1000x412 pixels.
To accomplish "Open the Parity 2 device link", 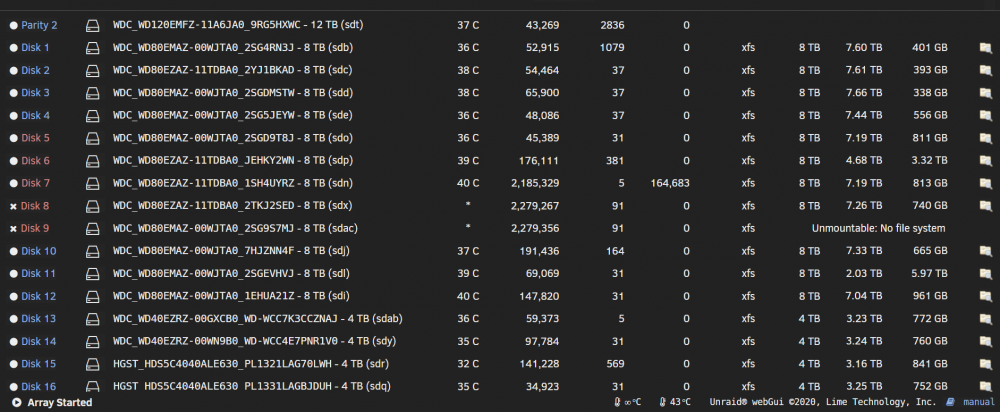I will pos(40,26).
